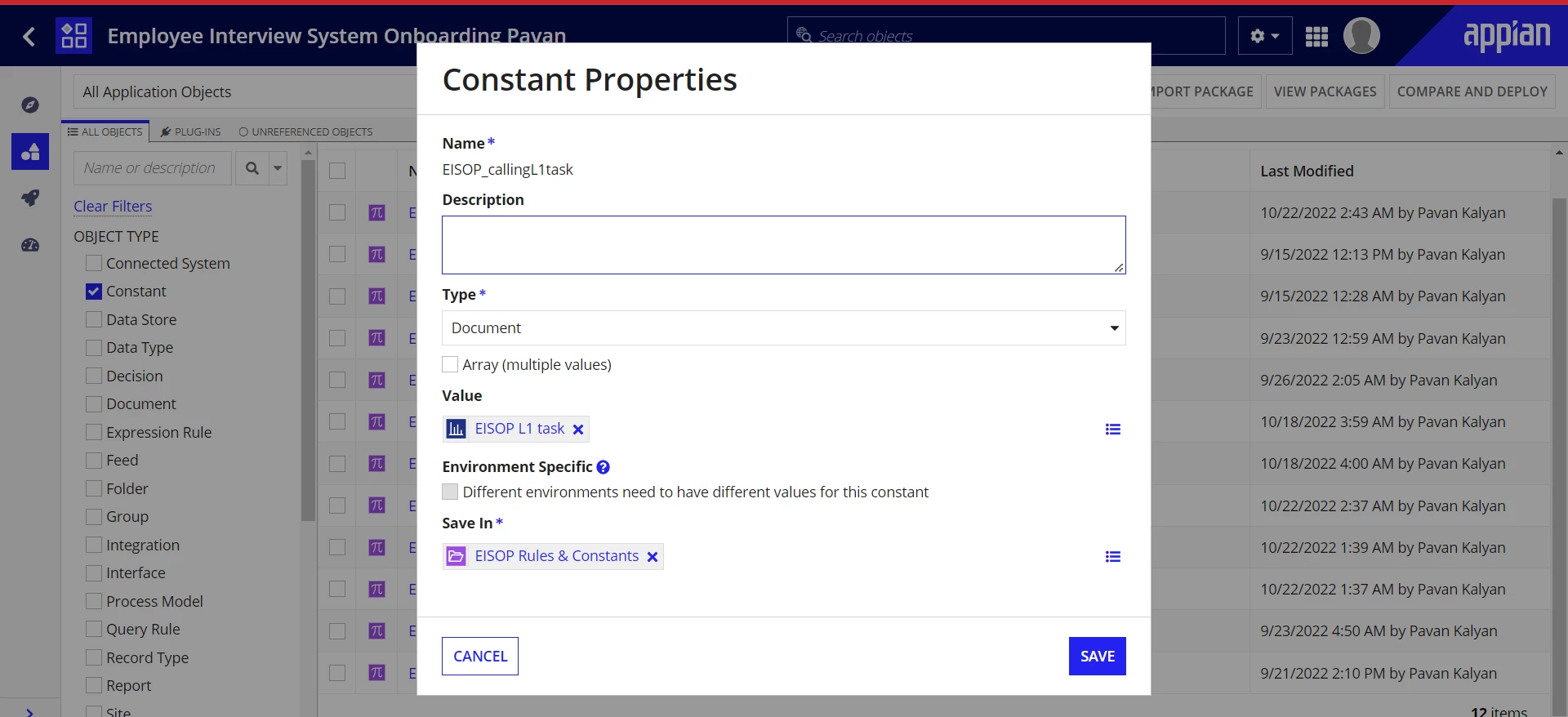1568x717 pixels.
Task: Remove EISOP Rules & Constants folder chip
Action: (x=653, y=557)
